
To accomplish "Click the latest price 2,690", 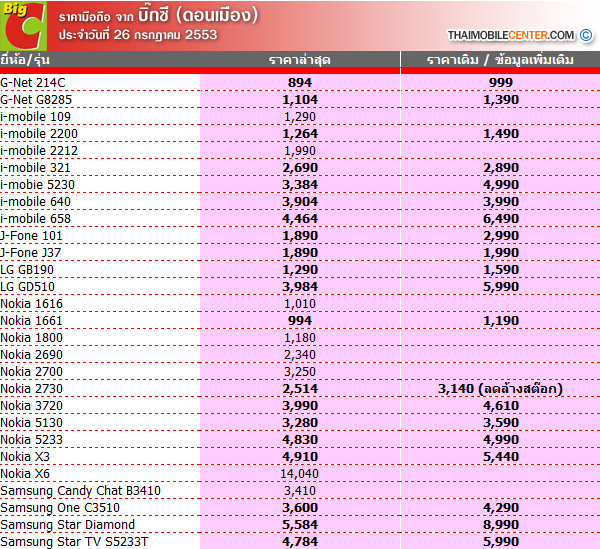I will [x=300, y=168].
